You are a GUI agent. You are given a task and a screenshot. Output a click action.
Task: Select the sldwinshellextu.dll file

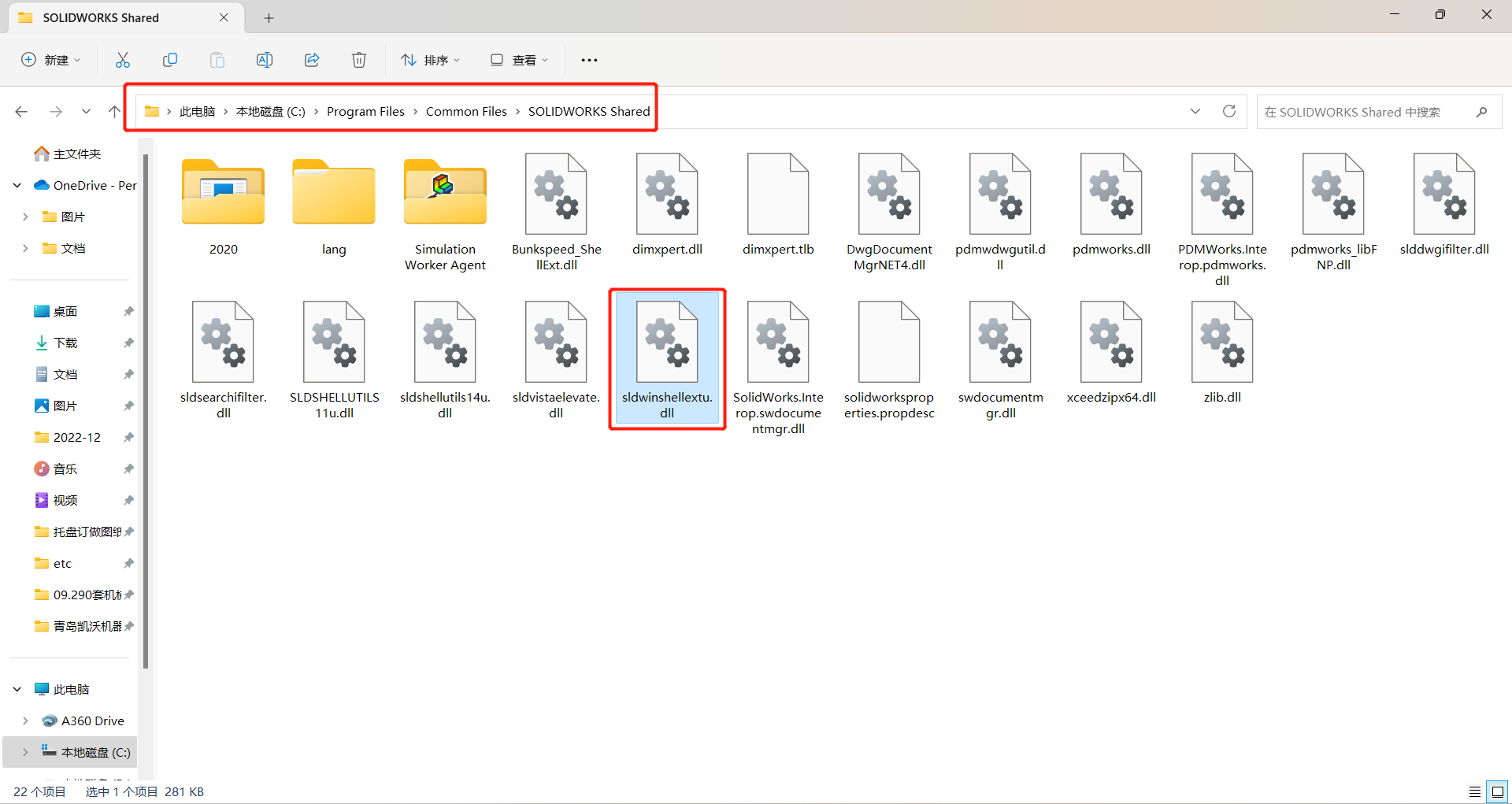(667, 360)
